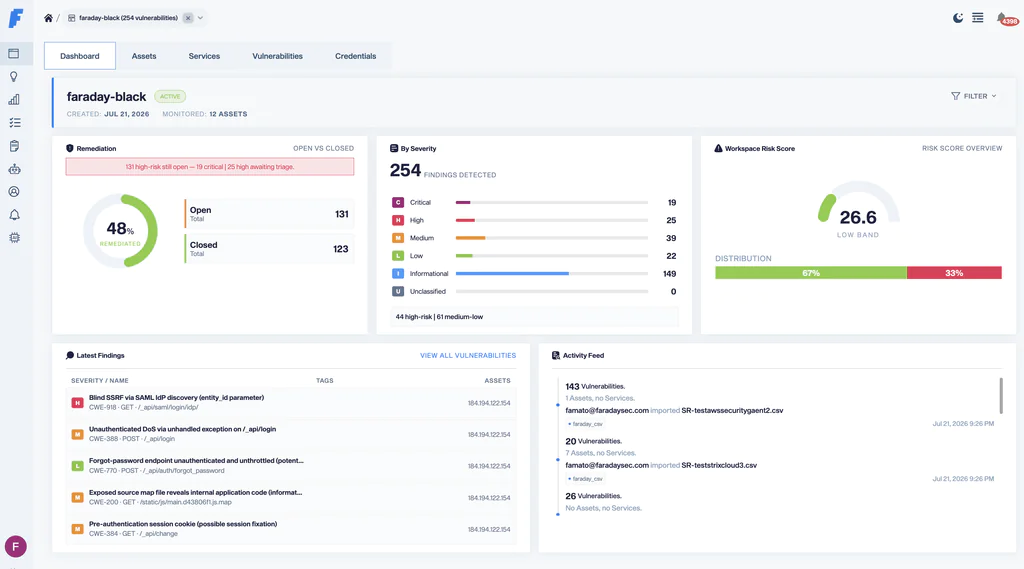This screenshot has width=1024, height=569.
Task: Open the robot agents sidebar icon
Action: (x=14, y=169)
